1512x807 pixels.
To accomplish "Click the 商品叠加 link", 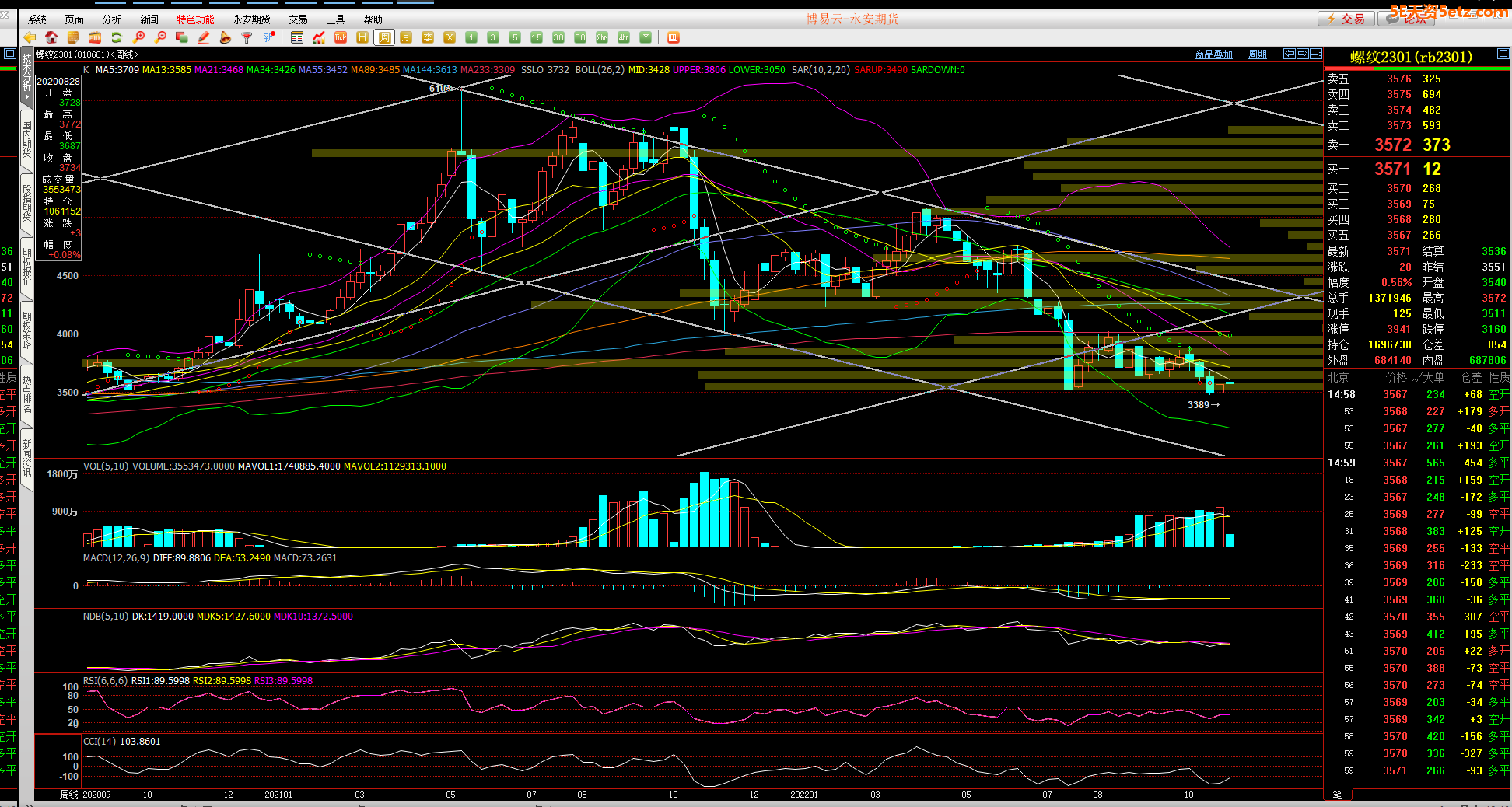I will pos(1213,54).
